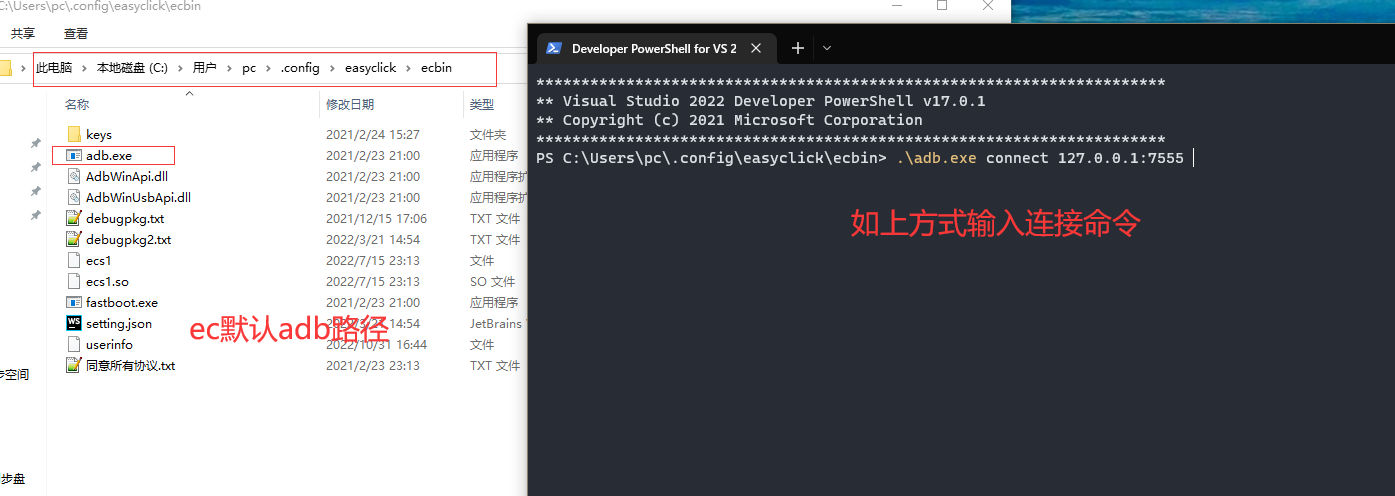This screenshot has height=496, width=1395.
Task: Click .config in the address breadcrumb
Action: tap(300, 68)
